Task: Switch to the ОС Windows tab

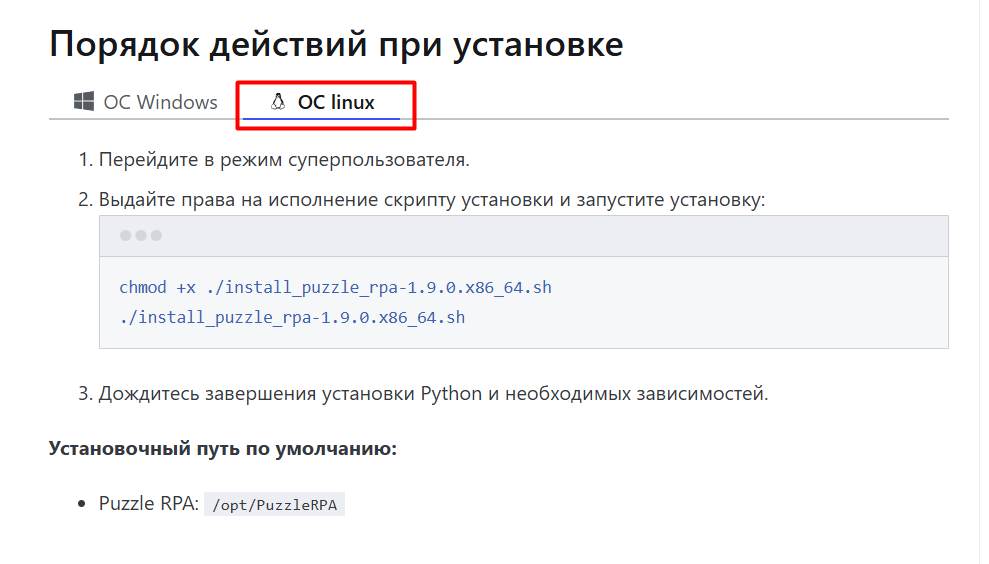Action: (x=146, y=102)
